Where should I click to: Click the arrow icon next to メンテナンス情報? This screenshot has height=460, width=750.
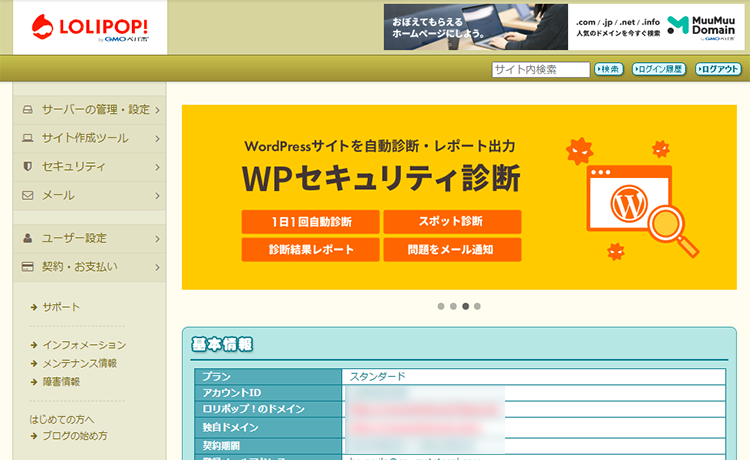[x=34, y=363]
